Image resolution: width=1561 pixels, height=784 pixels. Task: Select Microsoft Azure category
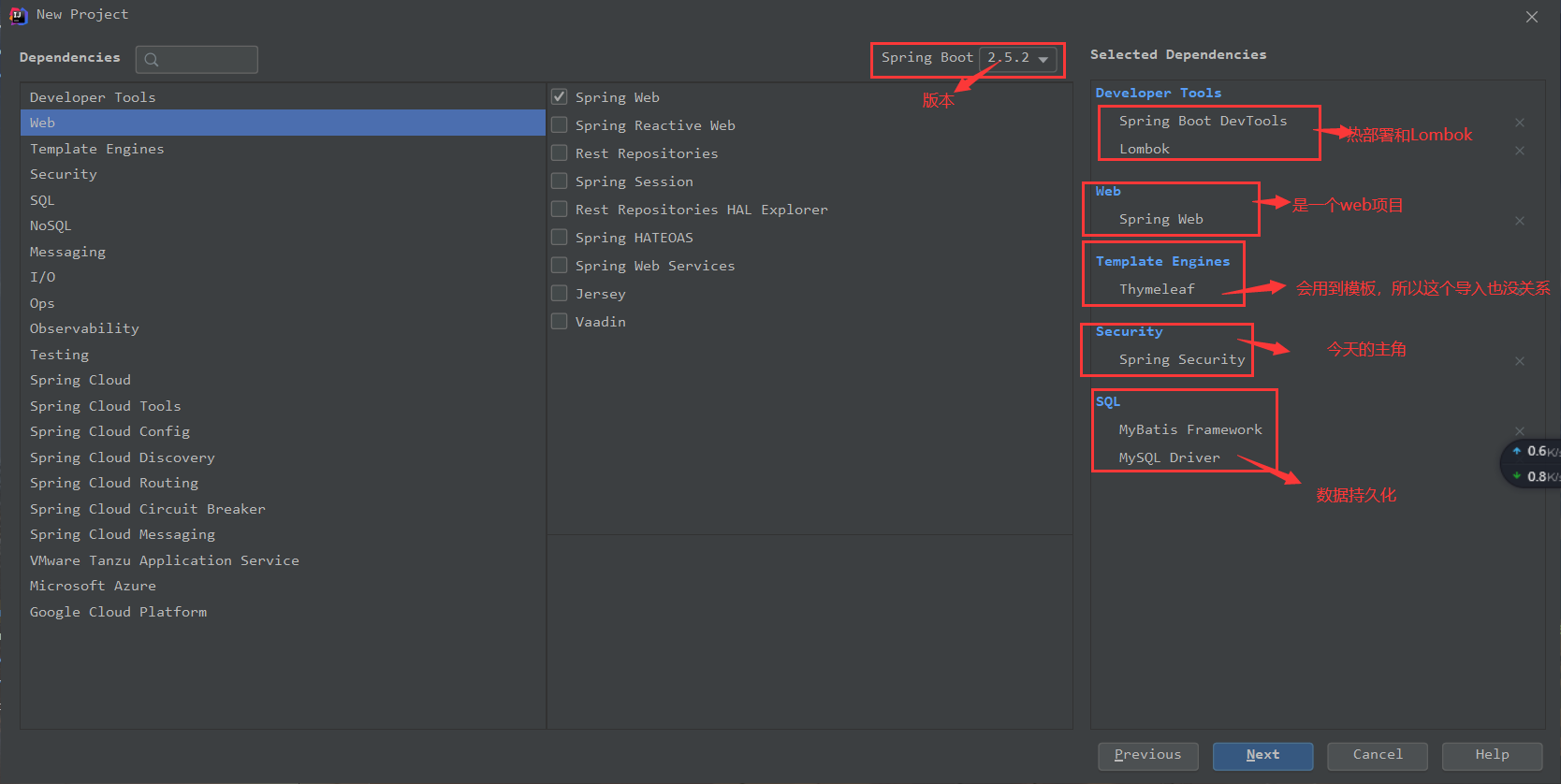coord(283,586)
